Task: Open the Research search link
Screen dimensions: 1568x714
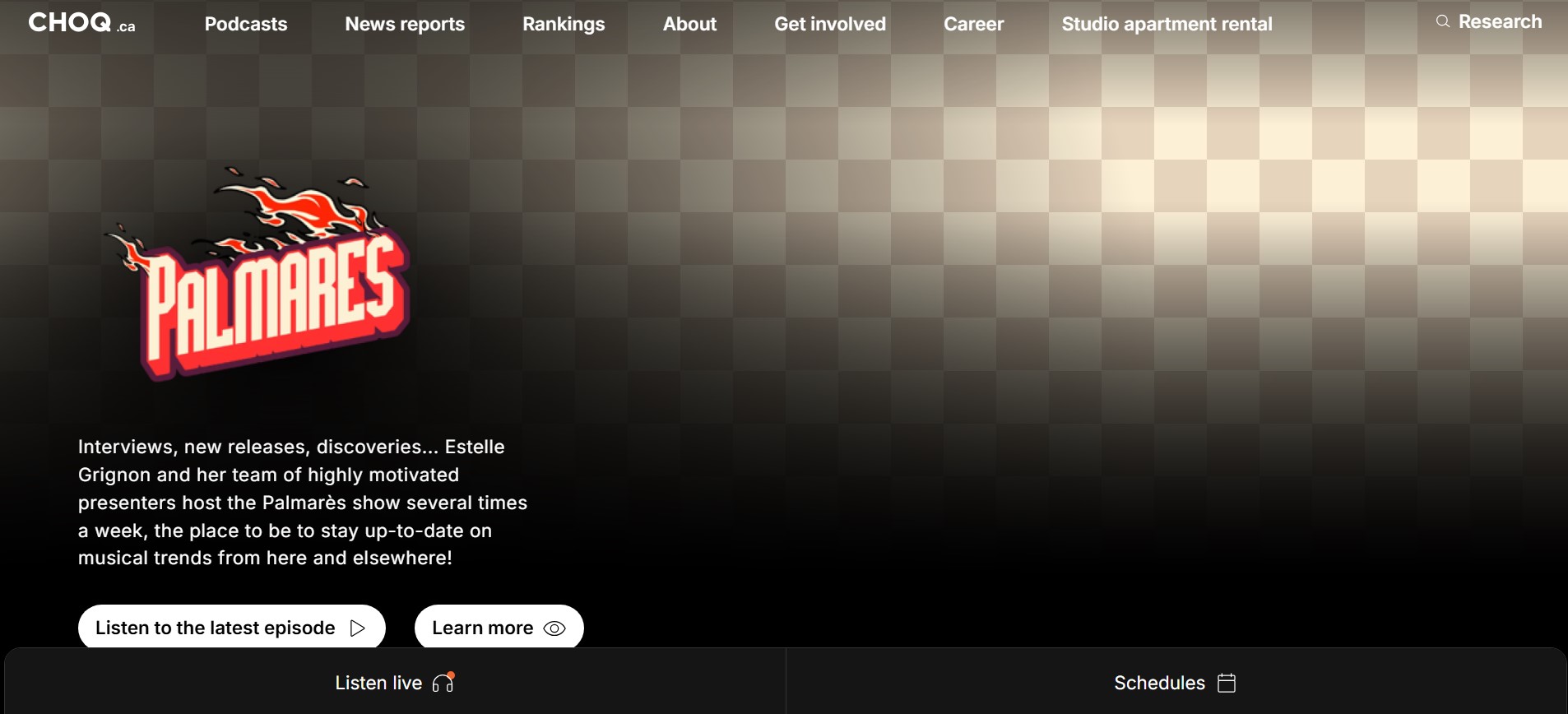Action: (1489, 21)
